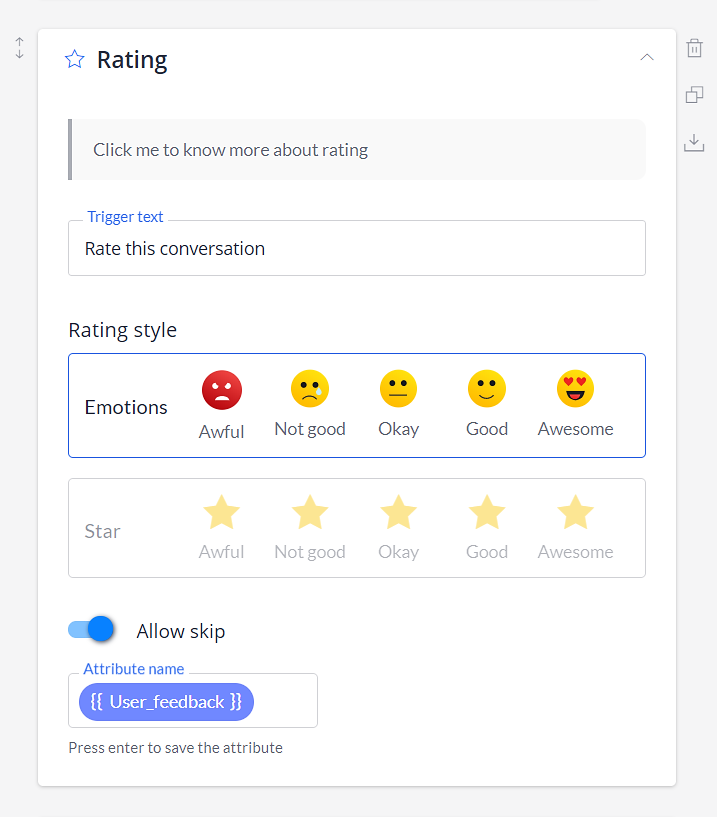The image size is (717, 817).
Task: Toggle the Allow skip switch
Action: coord(91,629)
